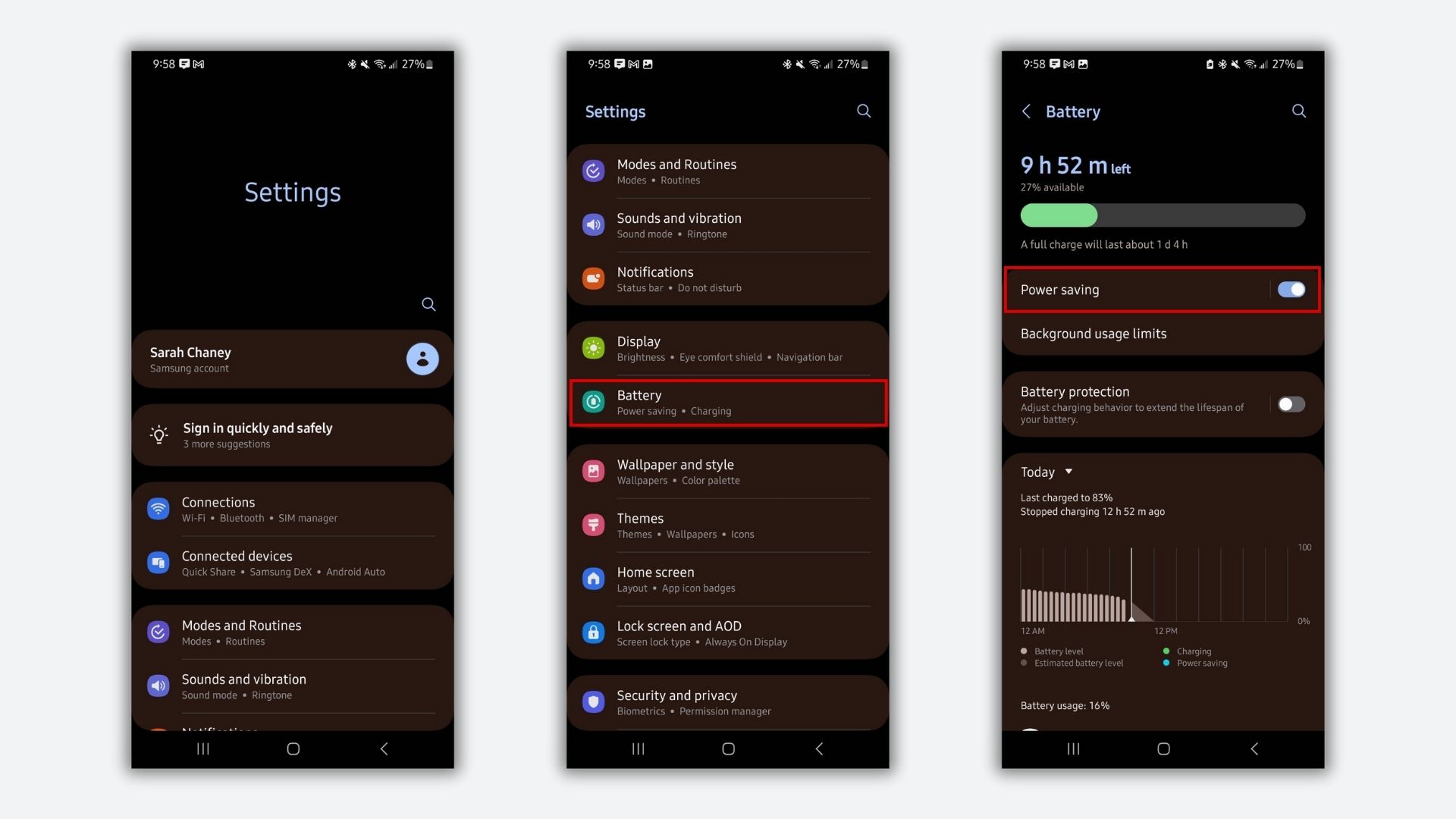Tap Sarah Chaney Samsung account button

[292, 359]
